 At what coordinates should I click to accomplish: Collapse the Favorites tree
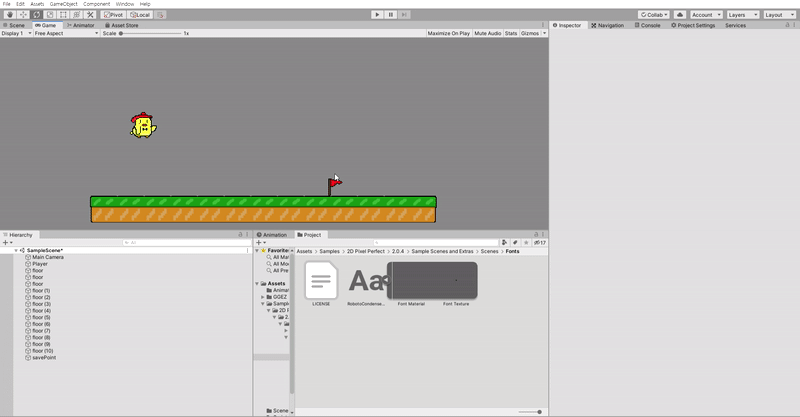click(257, 251)
